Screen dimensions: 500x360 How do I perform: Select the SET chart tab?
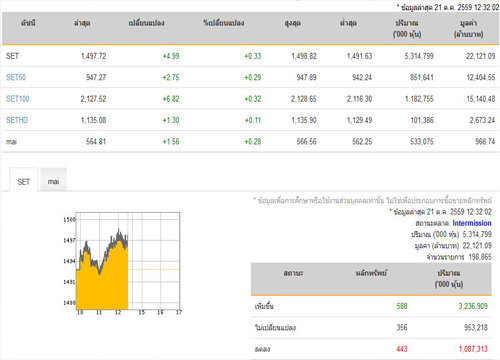point(23,181)
